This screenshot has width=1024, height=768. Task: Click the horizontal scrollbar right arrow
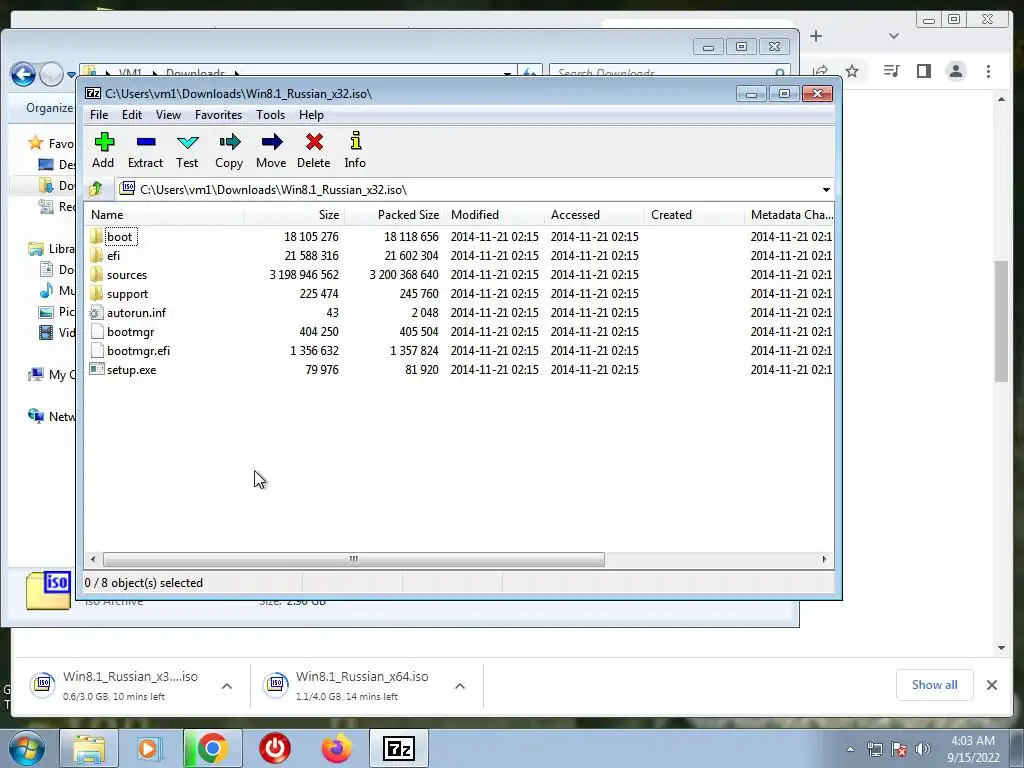coord(824,560)
